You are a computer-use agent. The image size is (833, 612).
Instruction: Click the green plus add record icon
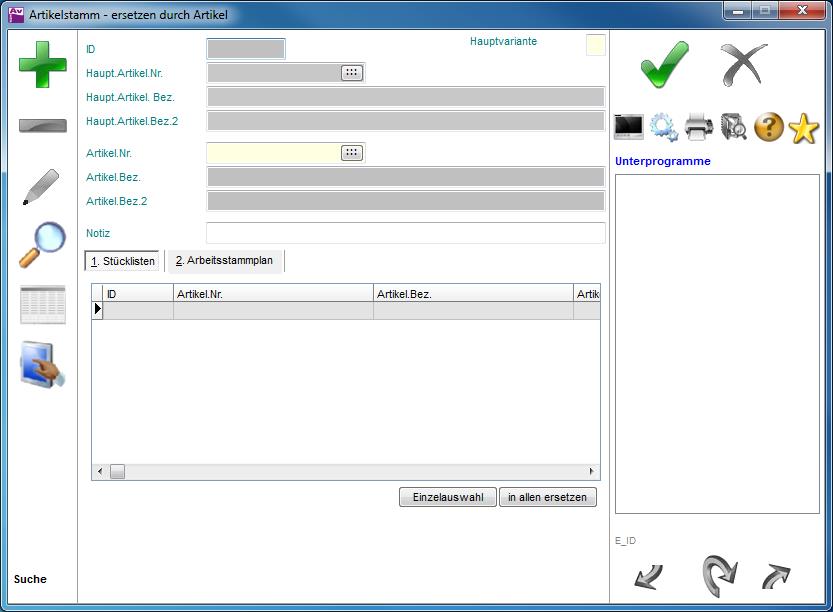[x=43, y=64]
